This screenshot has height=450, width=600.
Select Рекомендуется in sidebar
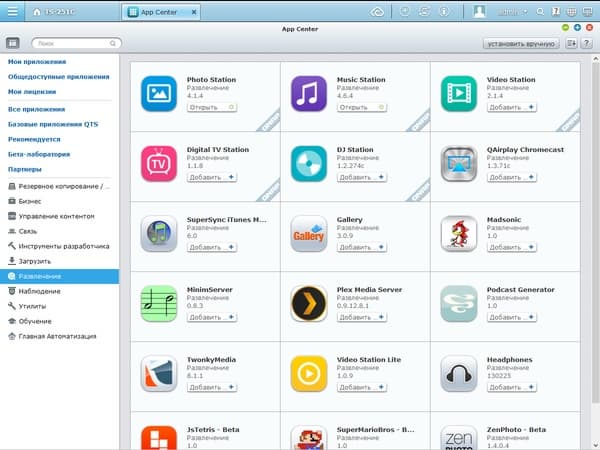[x=34, y=139]
